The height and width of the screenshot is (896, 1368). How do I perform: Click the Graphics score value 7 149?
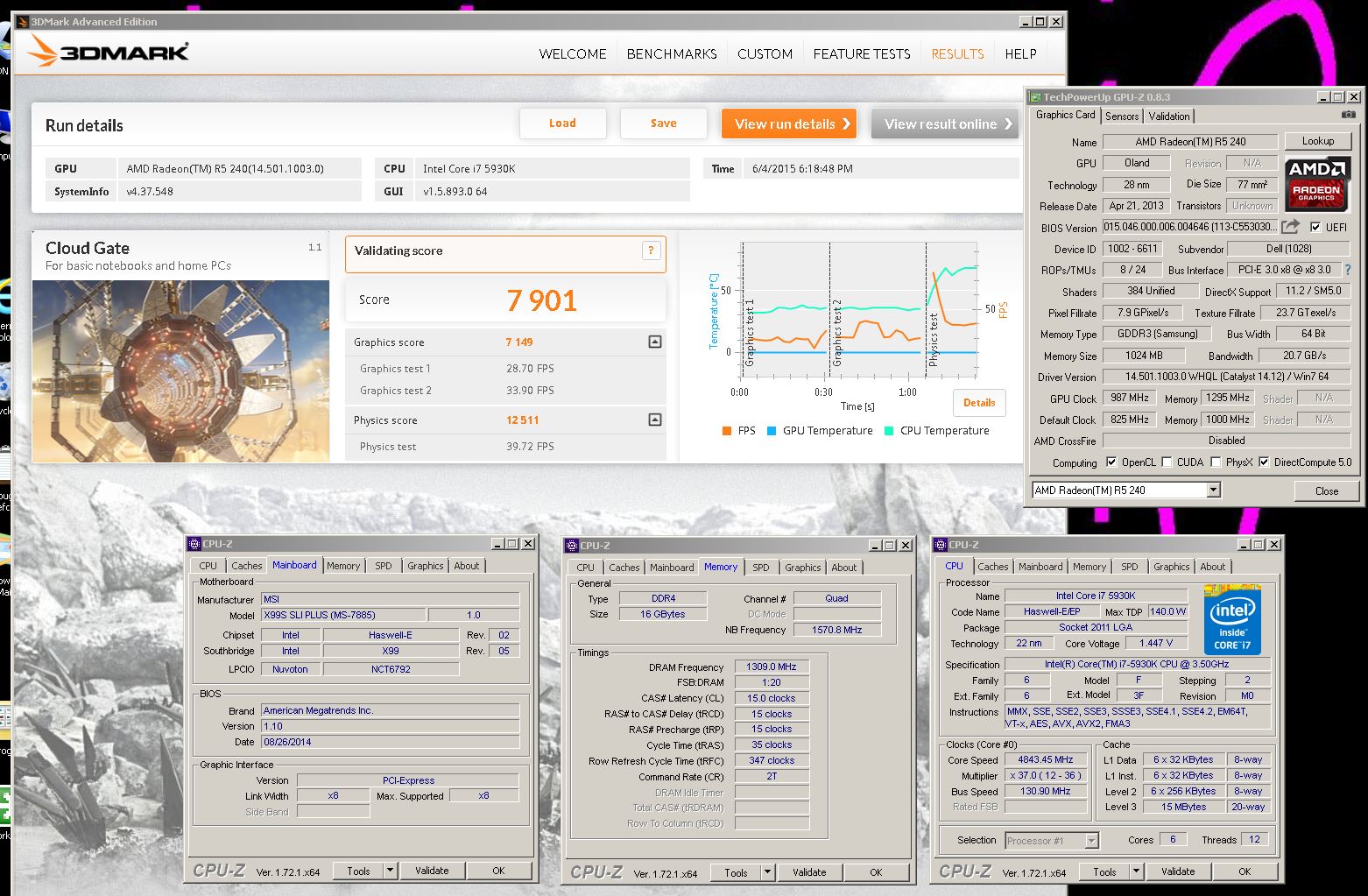519,342
